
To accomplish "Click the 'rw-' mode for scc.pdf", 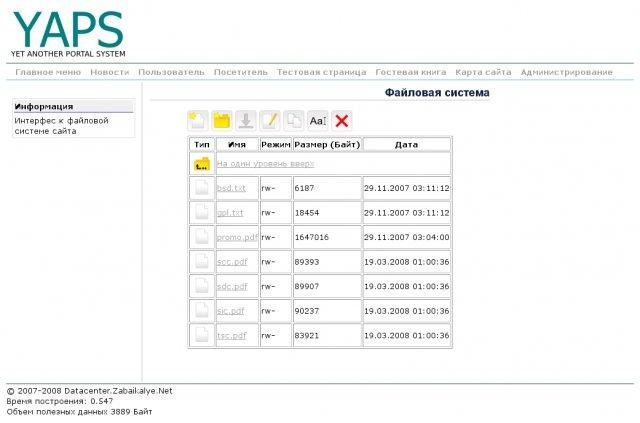I will 268,262.
